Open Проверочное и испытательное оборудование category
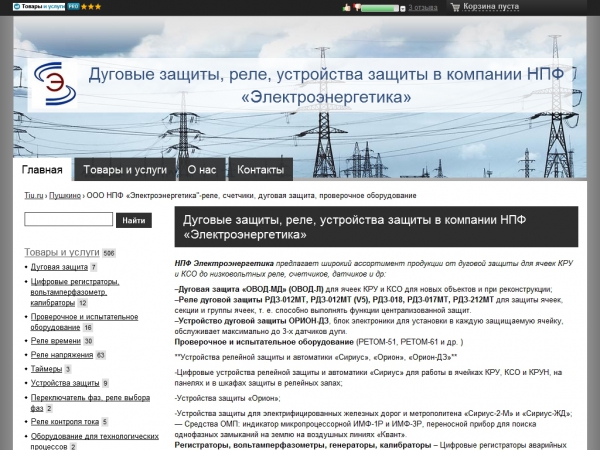 [84, 322]
